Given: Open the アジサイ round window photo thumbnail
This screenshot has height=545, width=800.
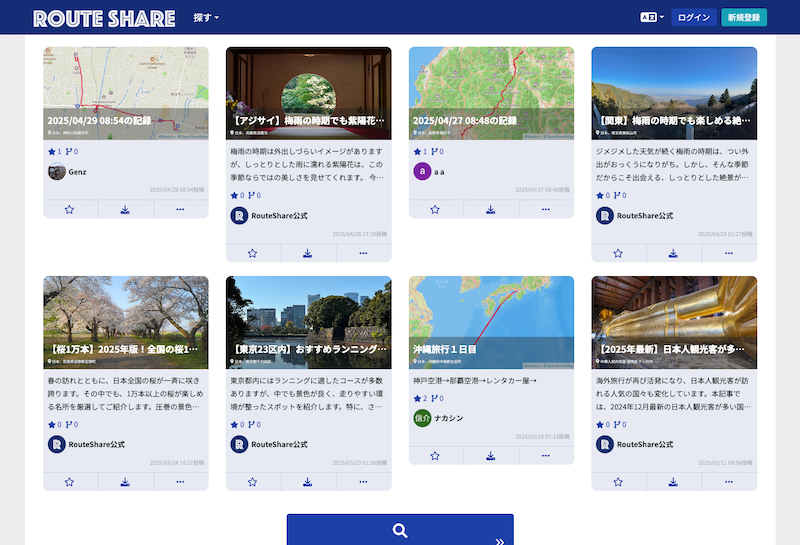Looking at the screenshot, I should click(x=309, y=93).
